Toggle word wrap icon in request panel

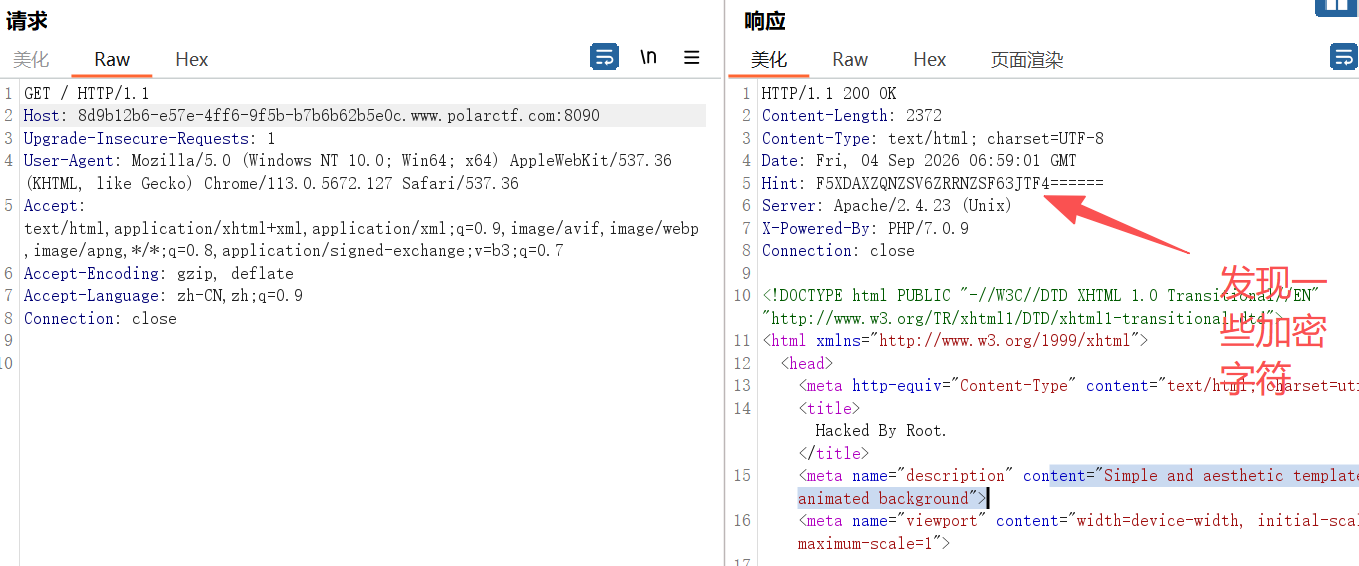coord(604,57)
